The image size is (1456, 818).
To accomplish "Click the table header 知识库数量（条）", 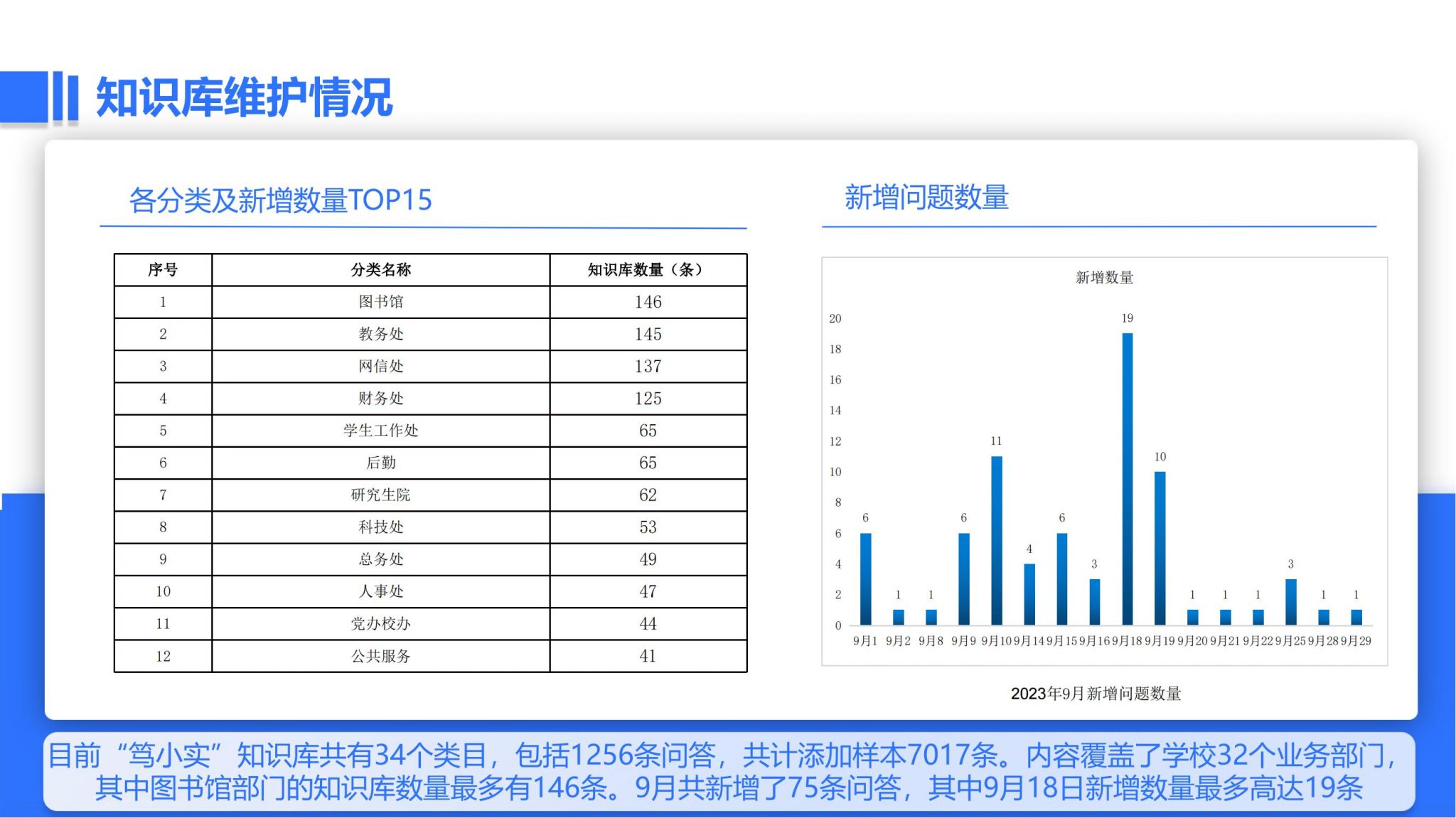I will click(x=648, y=270).
